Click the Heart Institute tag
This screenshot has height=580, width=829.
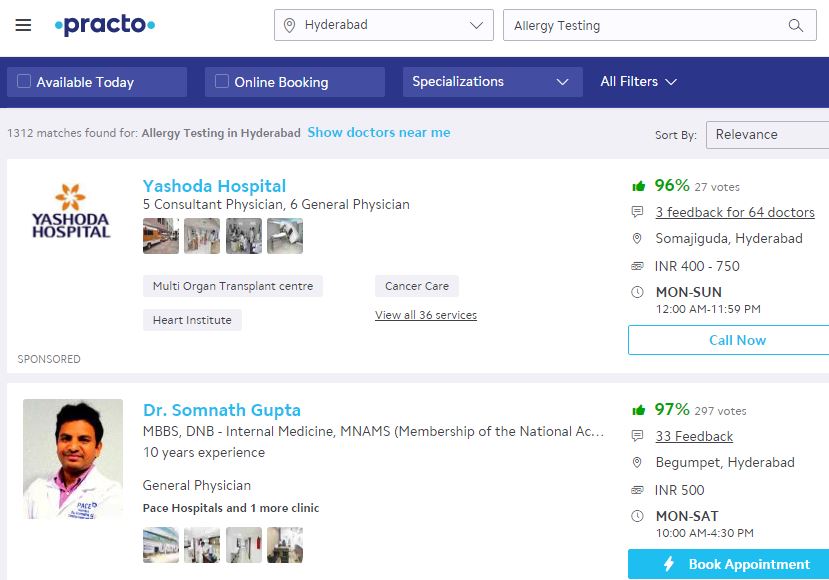tap(192, 320)
